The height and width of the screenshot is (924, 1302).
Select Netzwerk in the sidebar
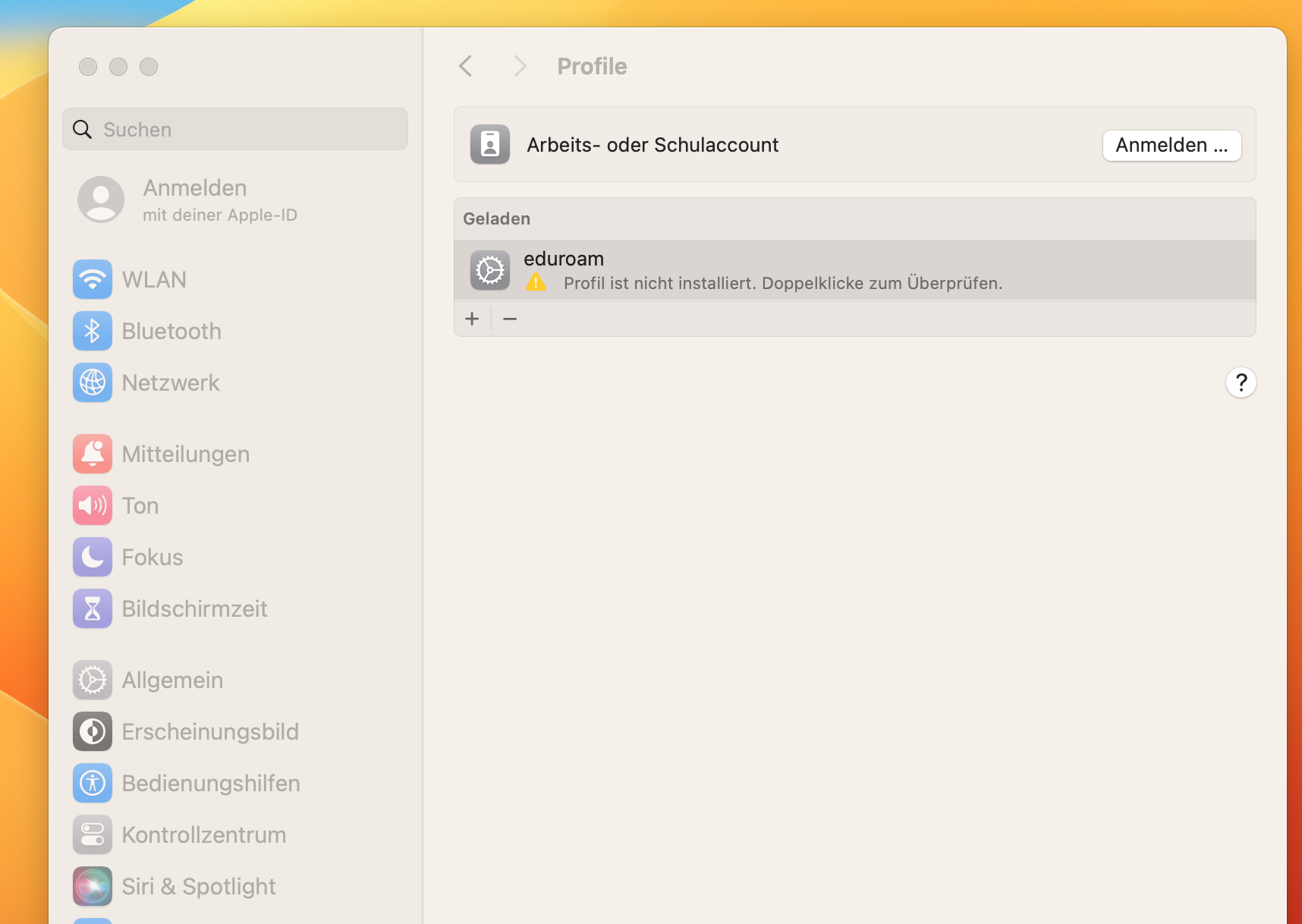pyautogui.click(x=171, y=382)
